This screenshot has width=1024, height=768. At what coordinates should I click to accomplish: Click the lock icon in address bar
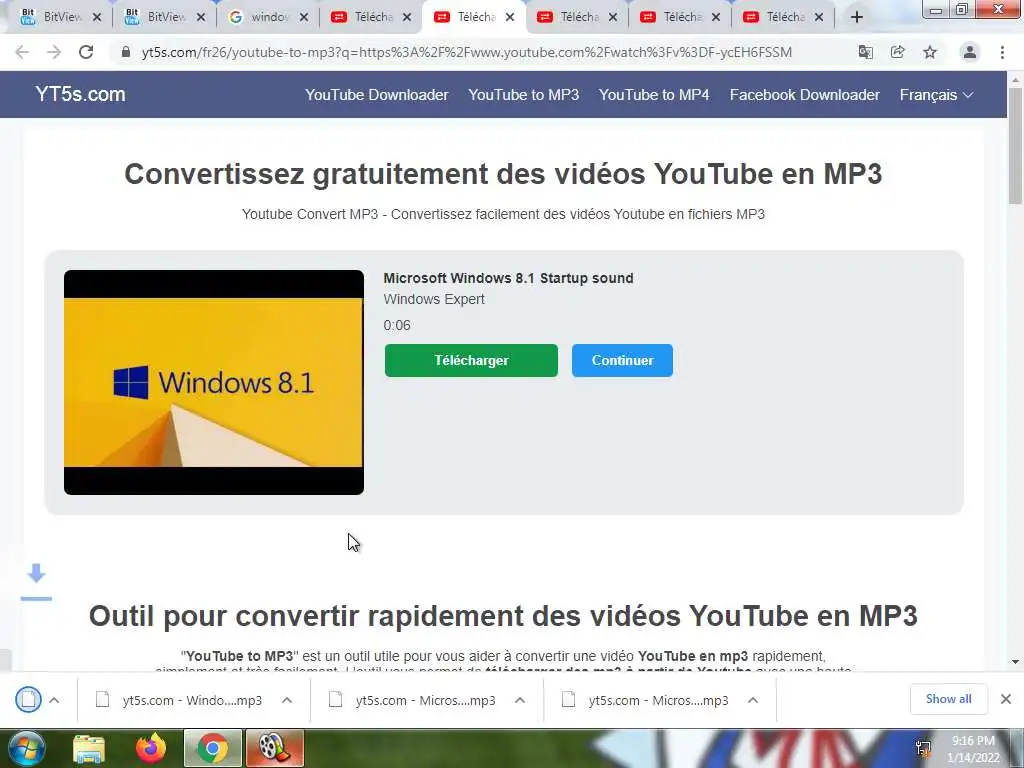pyautogui.click(x=126, y=52)
